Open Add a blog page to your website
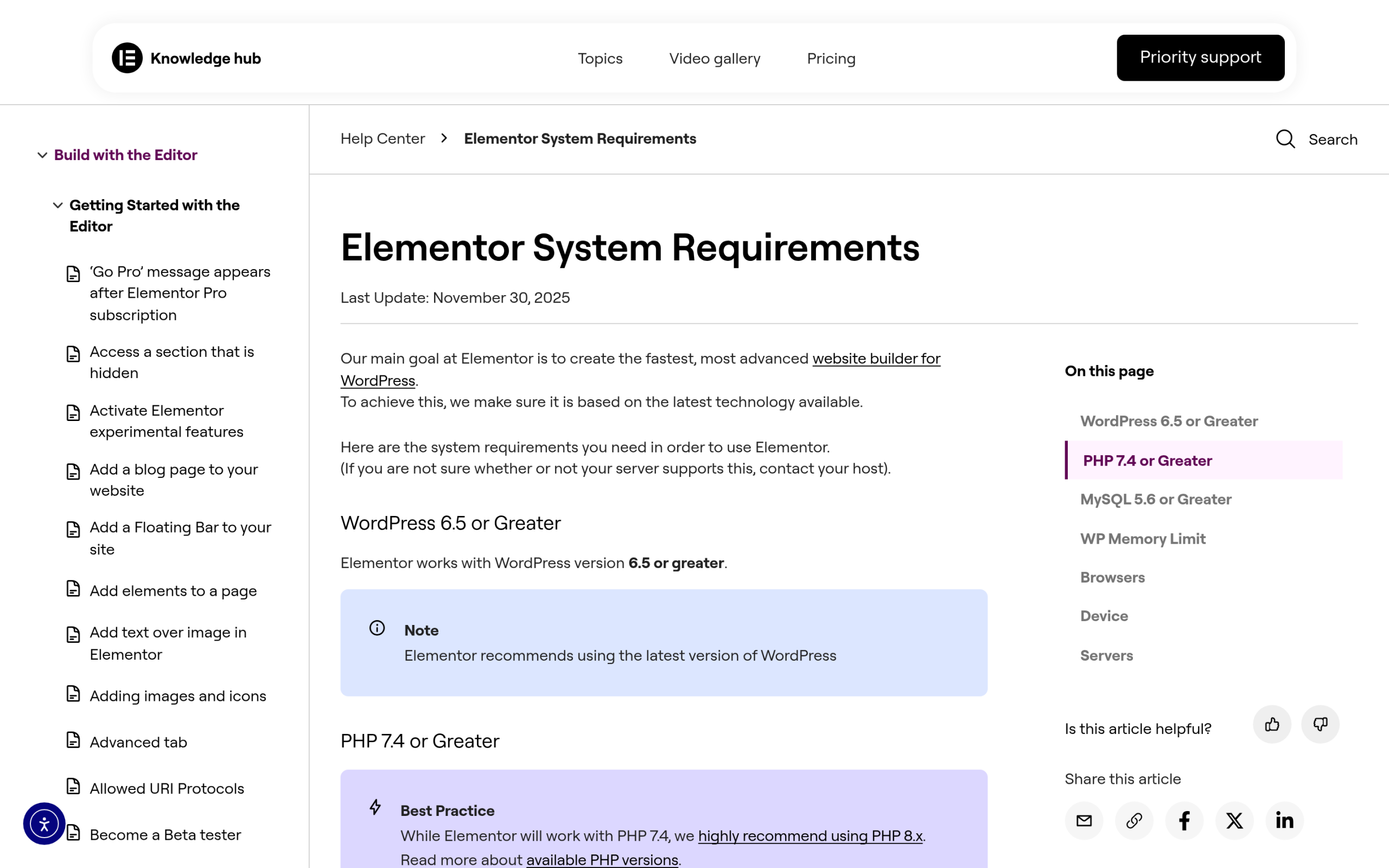Image resolution: width=1389 pixels, height=868 pixels. click(x=173, y=480)
